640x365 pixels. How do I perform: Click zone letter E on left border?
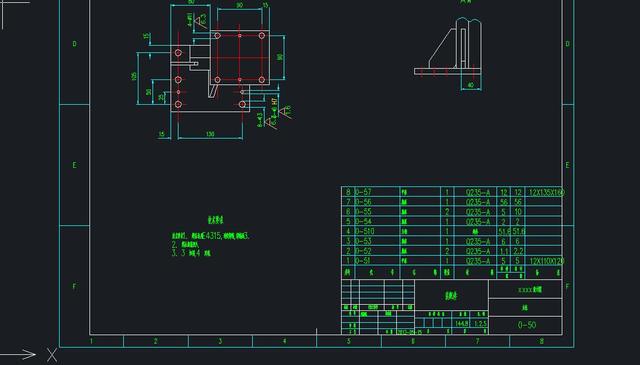pos(74,165)
